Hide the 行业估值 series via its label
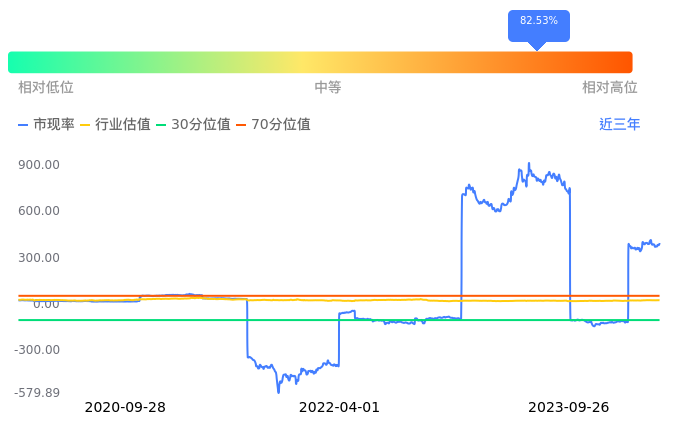The image size is (686, 442). coord(122,125)
